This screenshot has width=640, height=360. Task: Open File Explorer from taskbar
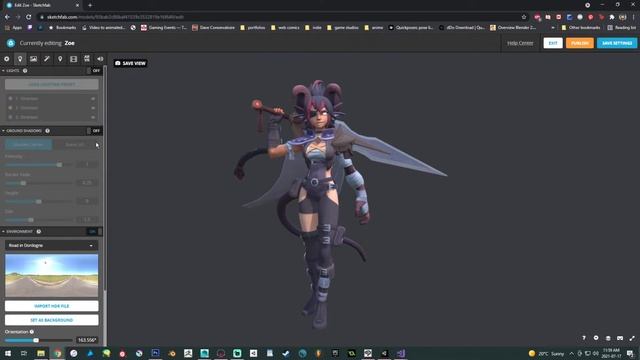[x=41, y=353]
